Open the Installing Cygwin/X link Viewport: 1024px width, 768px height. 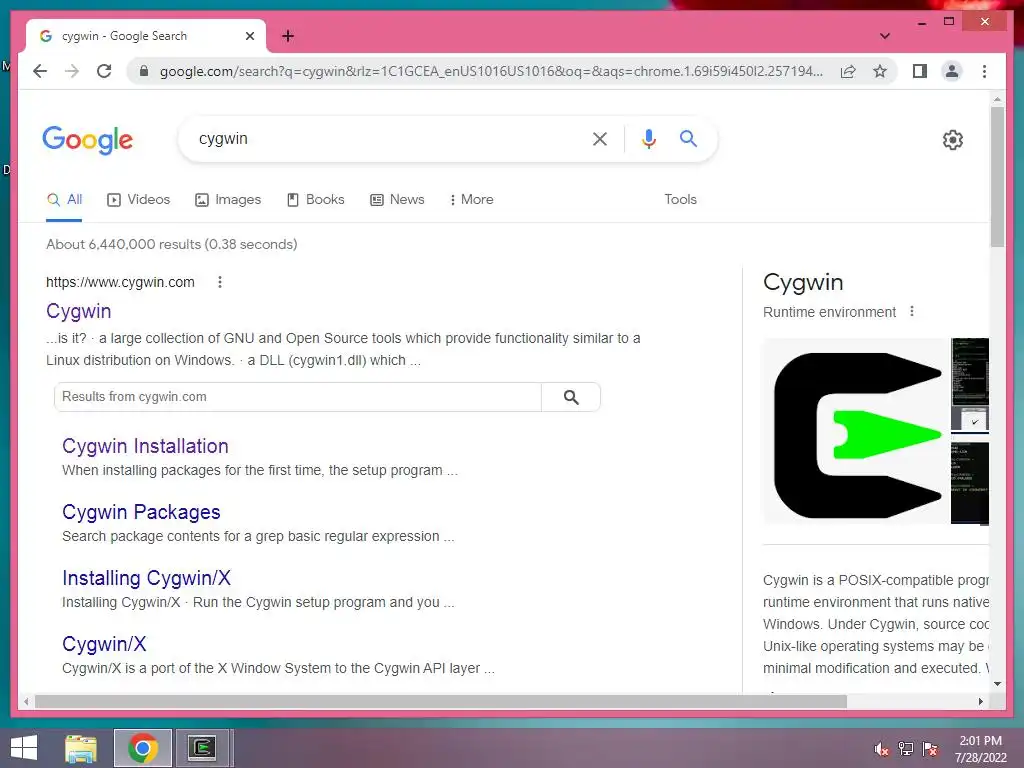click(x=146, y=578)
